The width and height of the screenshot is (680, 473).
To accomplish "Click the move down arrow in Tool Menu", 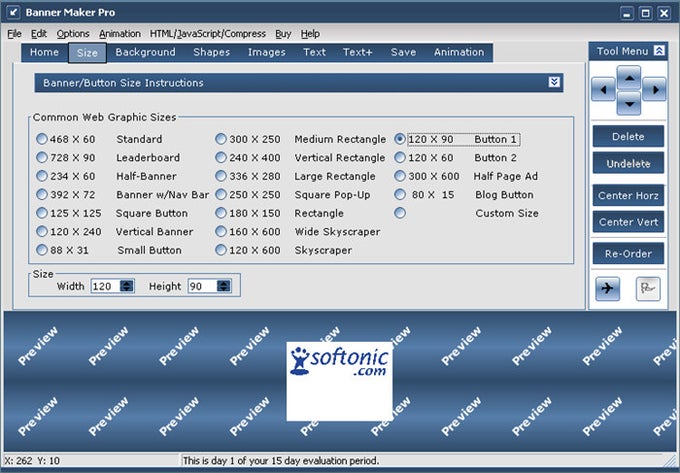I will [629, 103].
